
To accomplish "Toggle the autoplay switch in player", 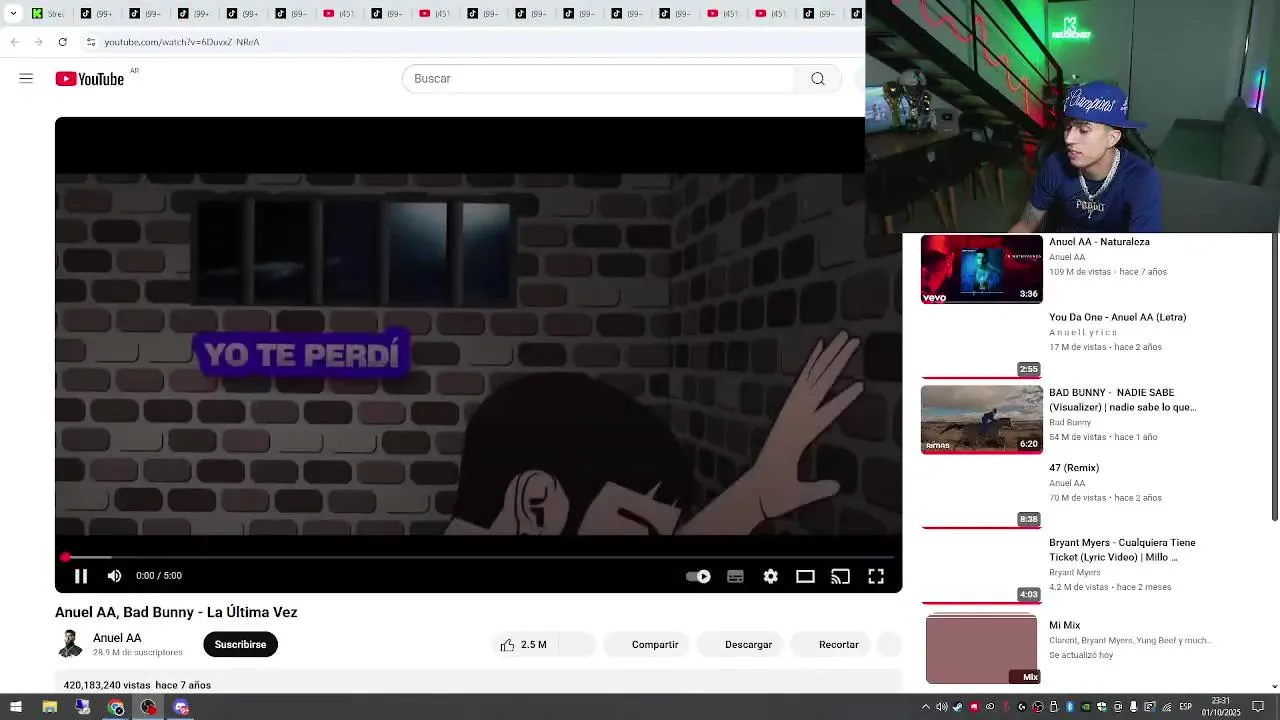I will tap(698, 576).
